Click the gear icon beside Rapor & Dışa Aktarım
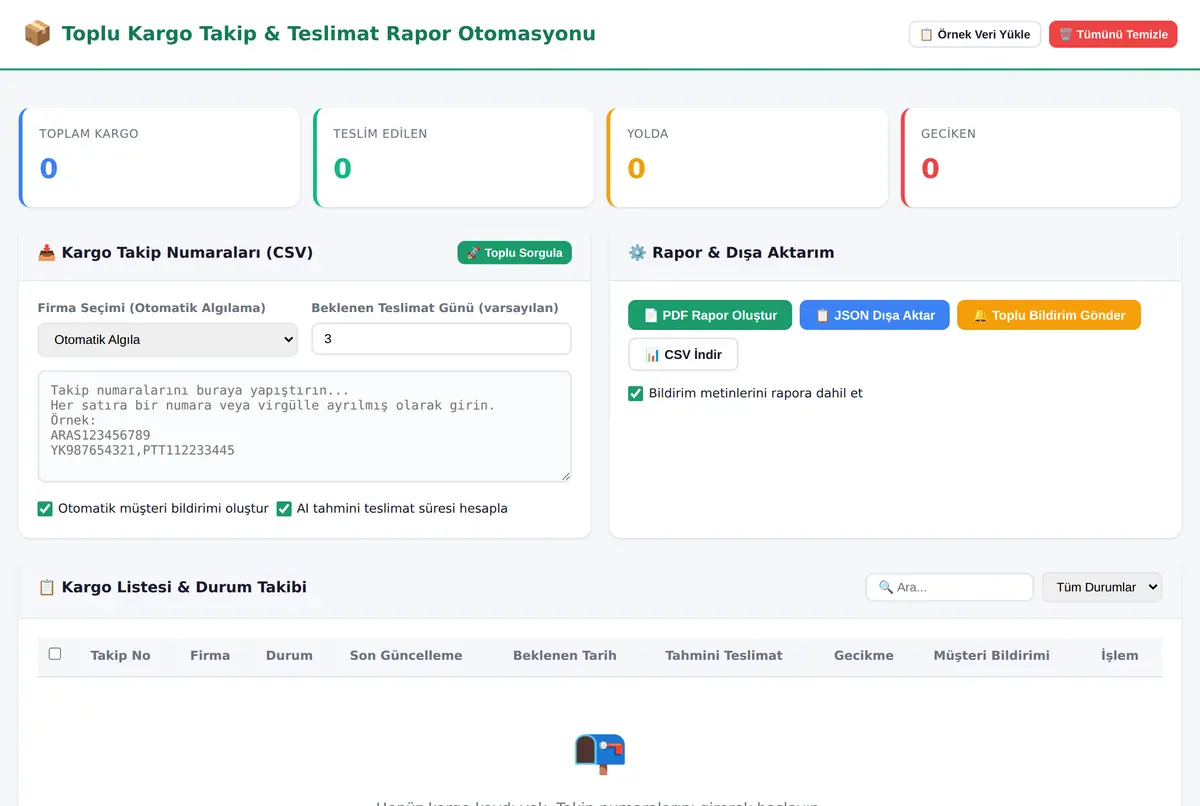 click(x=637, y=253)
